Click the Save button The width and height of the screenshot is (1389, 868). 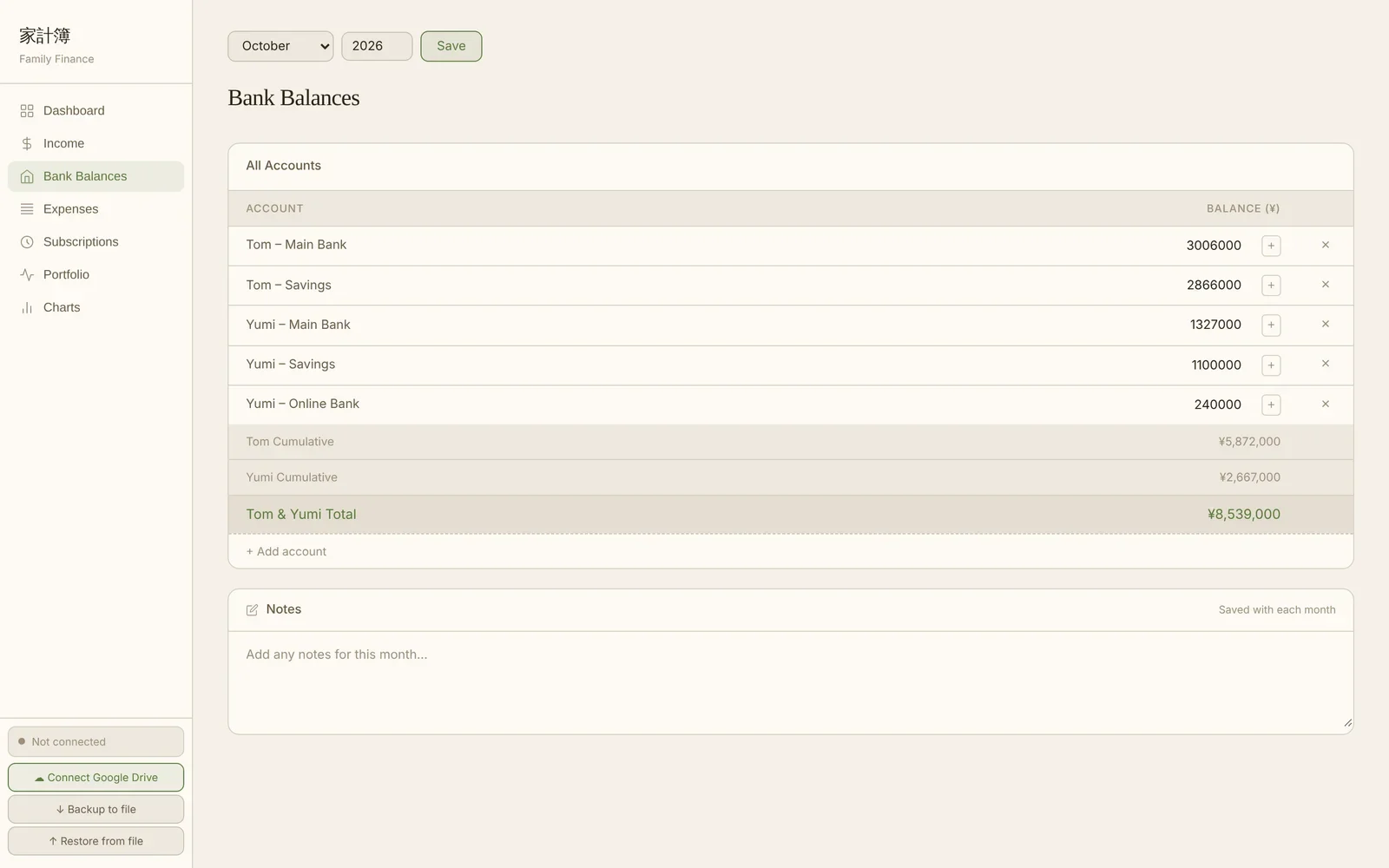tap(451, 46)
